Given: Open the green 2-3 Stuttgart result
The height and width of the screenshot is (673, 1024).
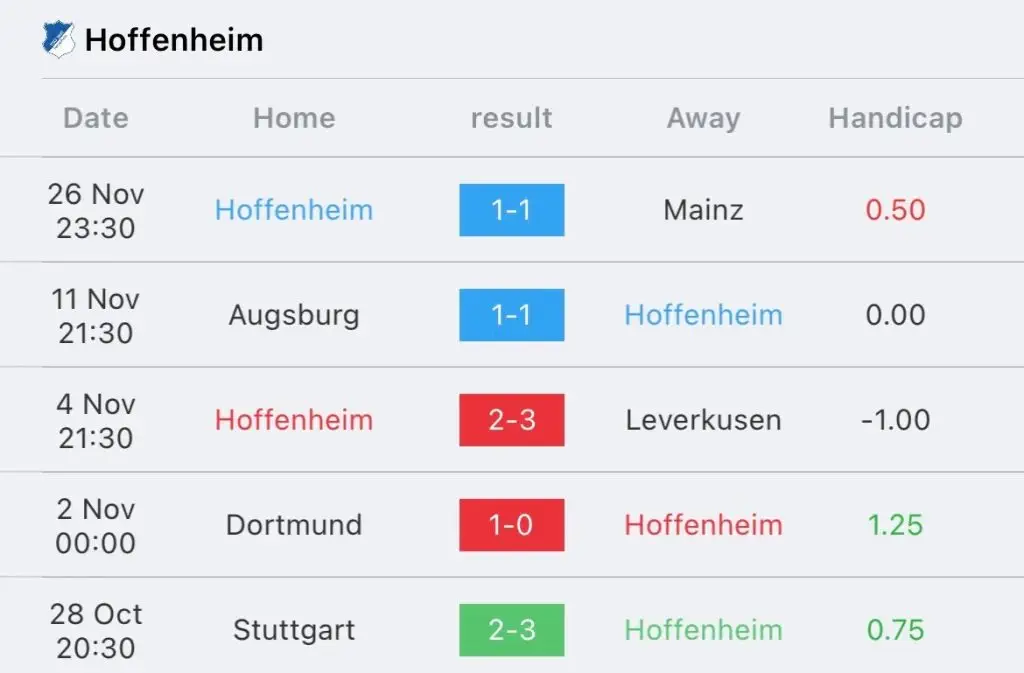Looking at the screenshot, I should point(512,631).
